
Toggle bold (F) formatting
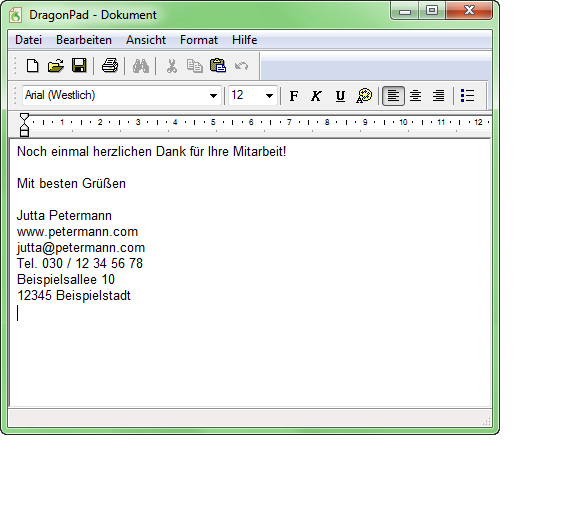point(294,96)
